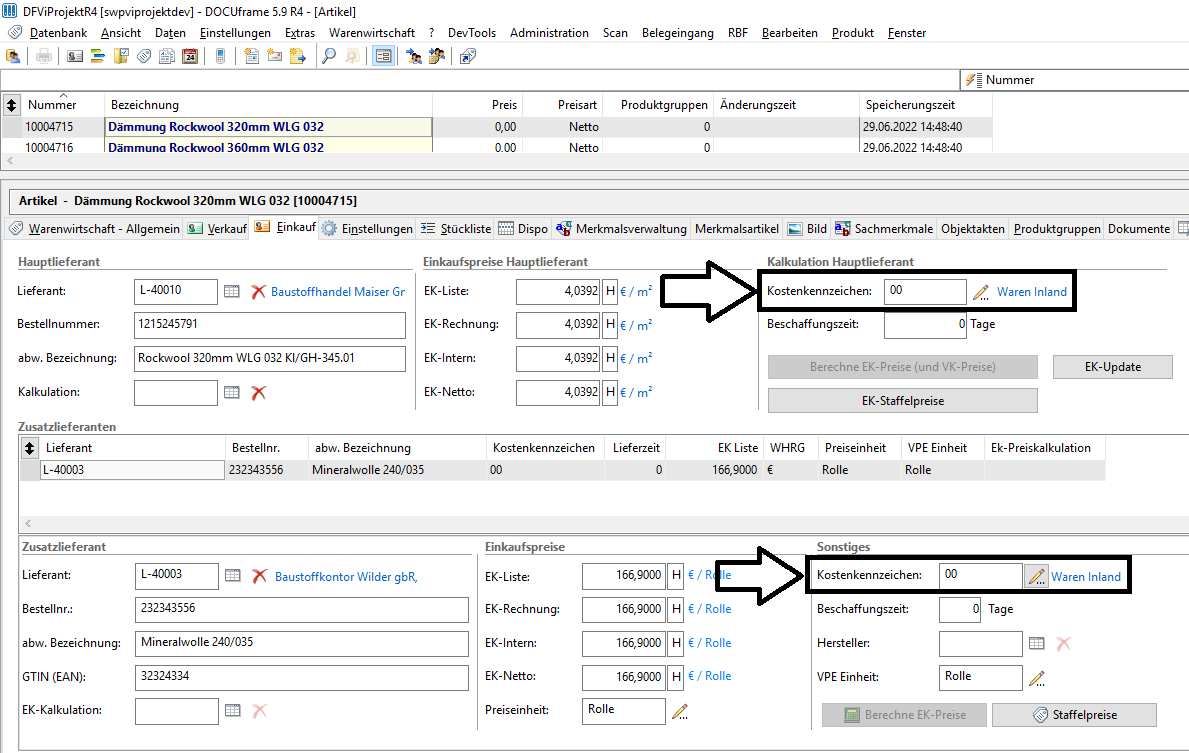Screen dimensions: 1189x753
Task: Click the € / m² unit beside EK-Liste
Action: [636, 291]
